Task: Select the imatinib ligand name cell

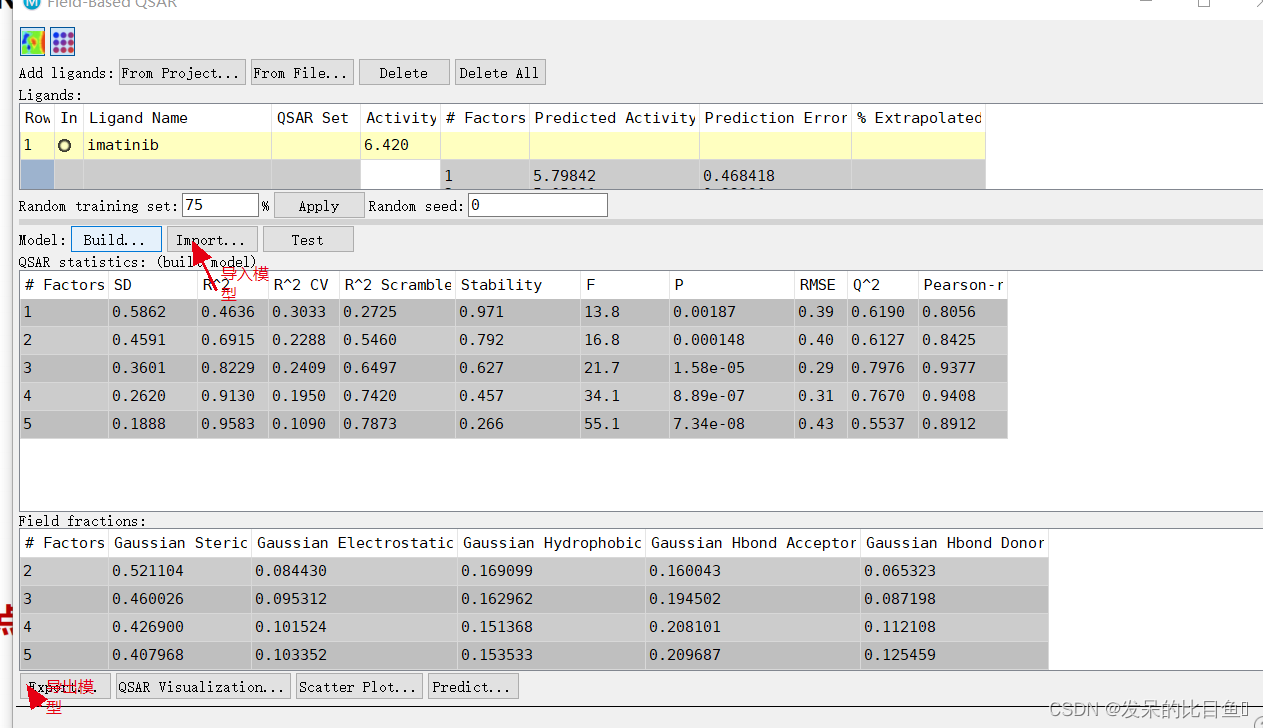Action: coord(177,145)
